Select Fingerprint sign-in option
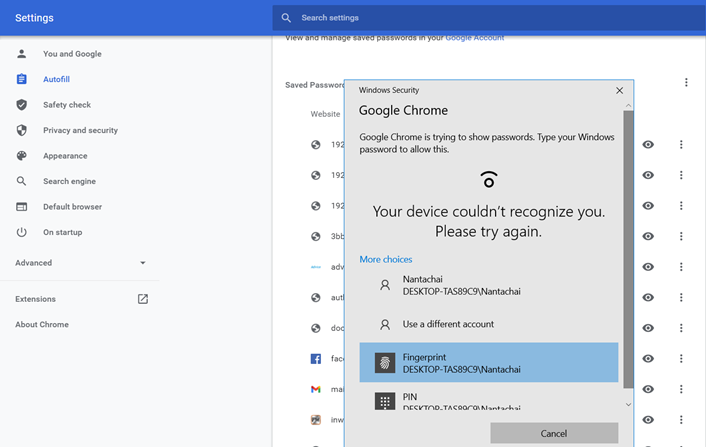Screen dimensions: 706x447 (x=488, y=363)
